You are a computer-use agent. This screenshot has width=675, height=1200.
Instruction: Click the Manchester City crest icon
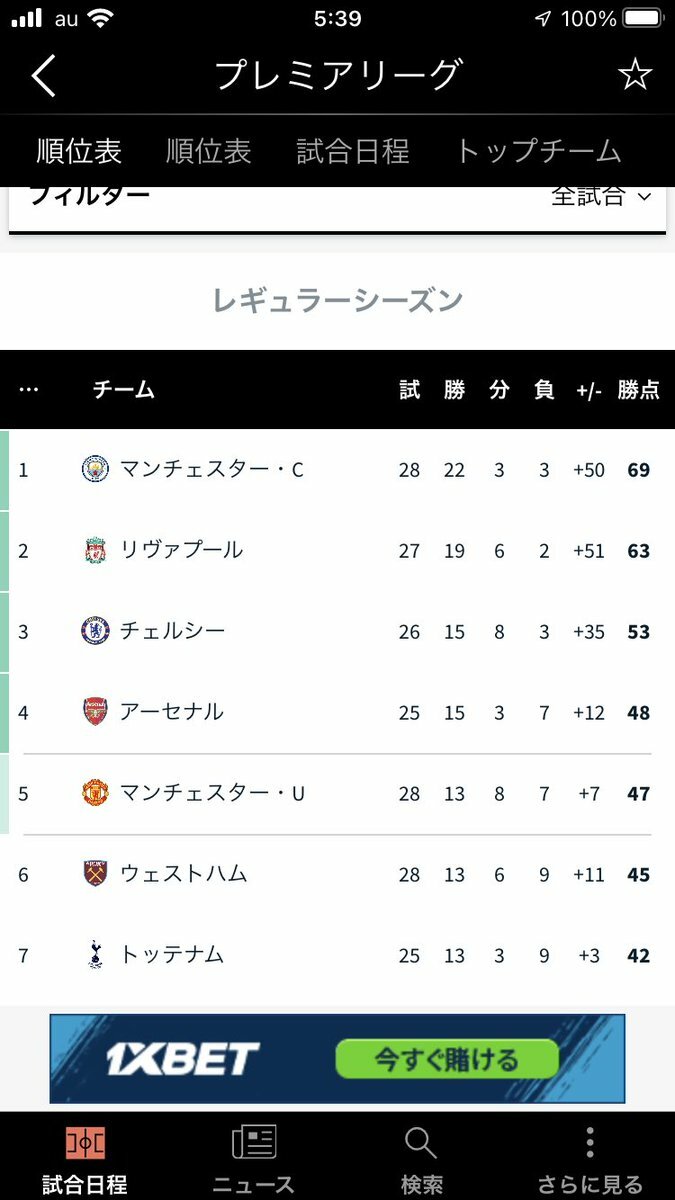95,469
